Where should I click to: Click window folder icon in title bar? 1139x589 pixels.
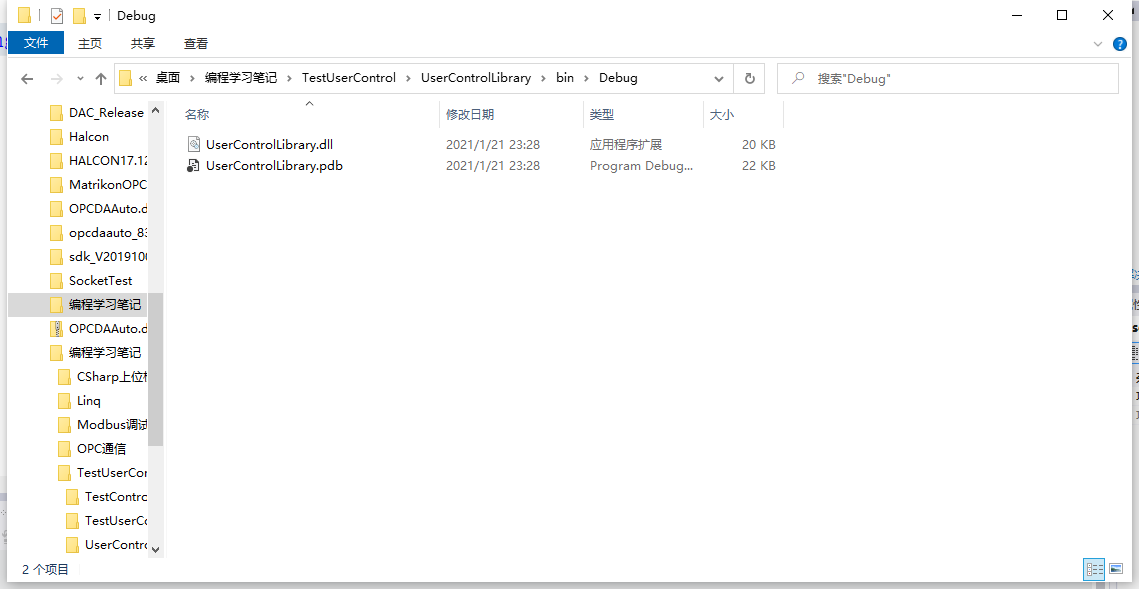click(x=24, y=15)
